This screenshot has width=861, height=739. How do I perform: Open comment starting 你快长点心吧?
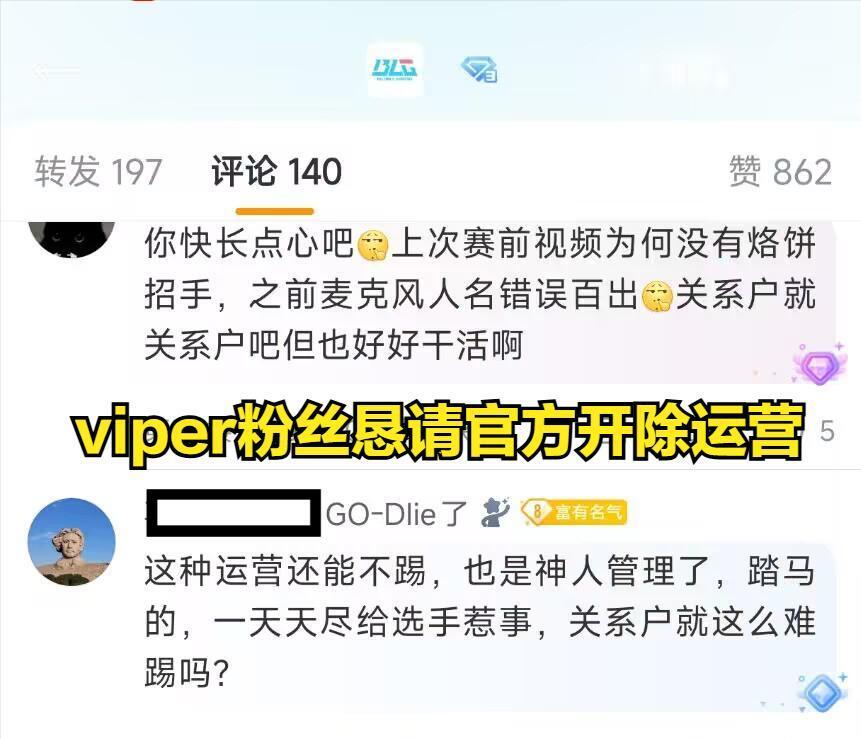click(480, 294)
